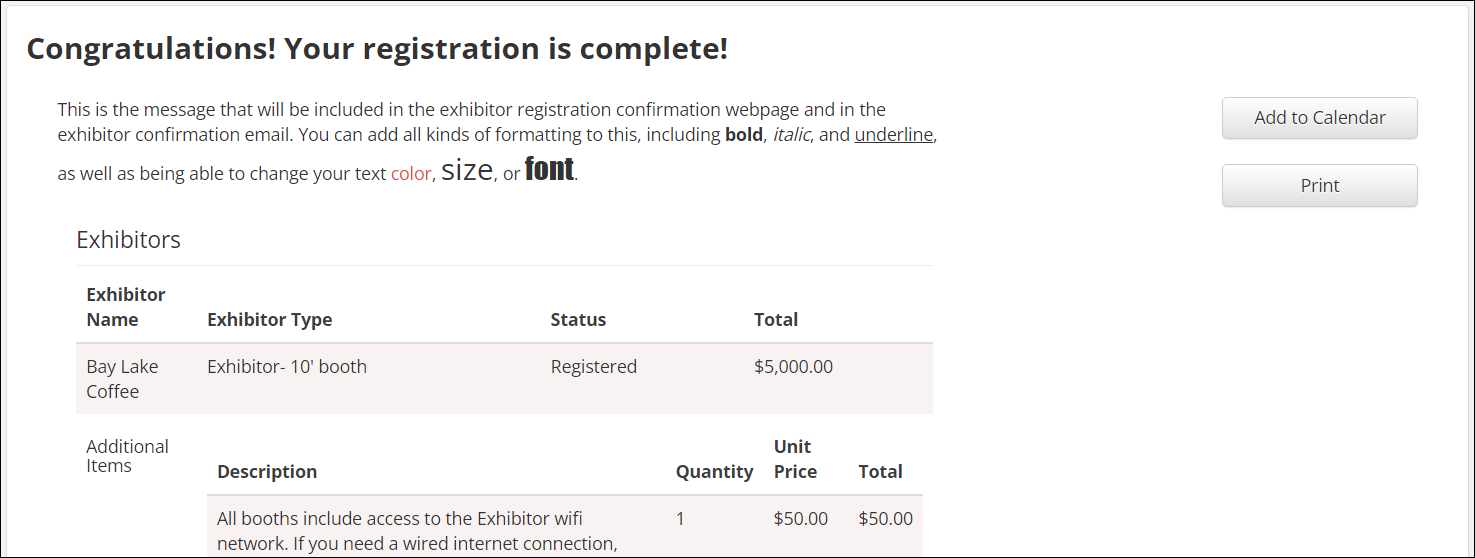This screenshot has height=558, width=1475.
Task: Click the $5,000.00 total amount
Action: (x=793, y=367)
